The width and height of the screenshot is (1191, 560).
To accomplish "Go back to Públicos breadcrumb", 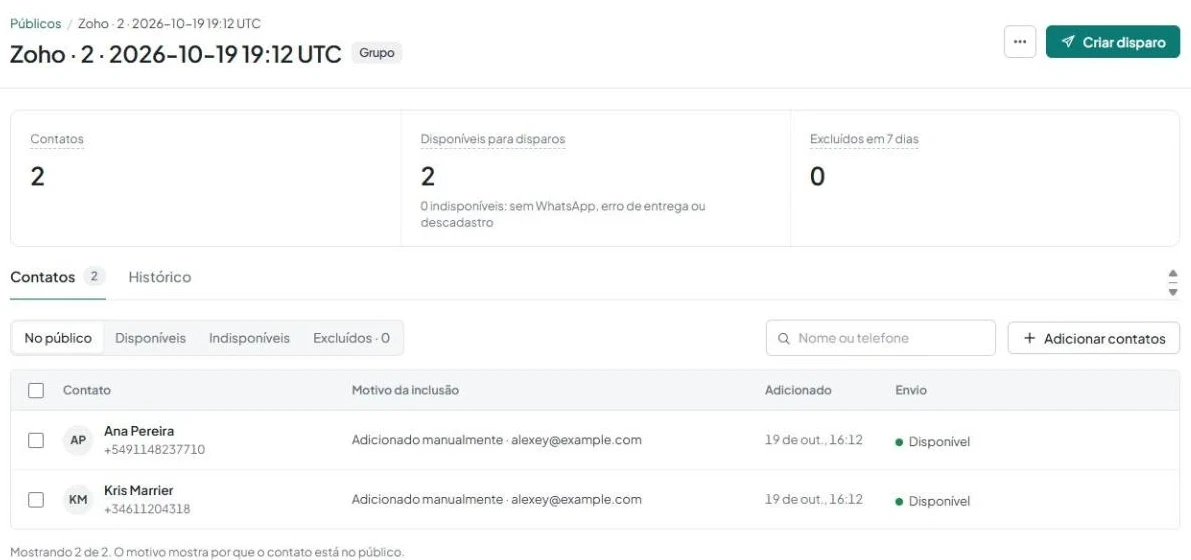I will click(36, 24).
